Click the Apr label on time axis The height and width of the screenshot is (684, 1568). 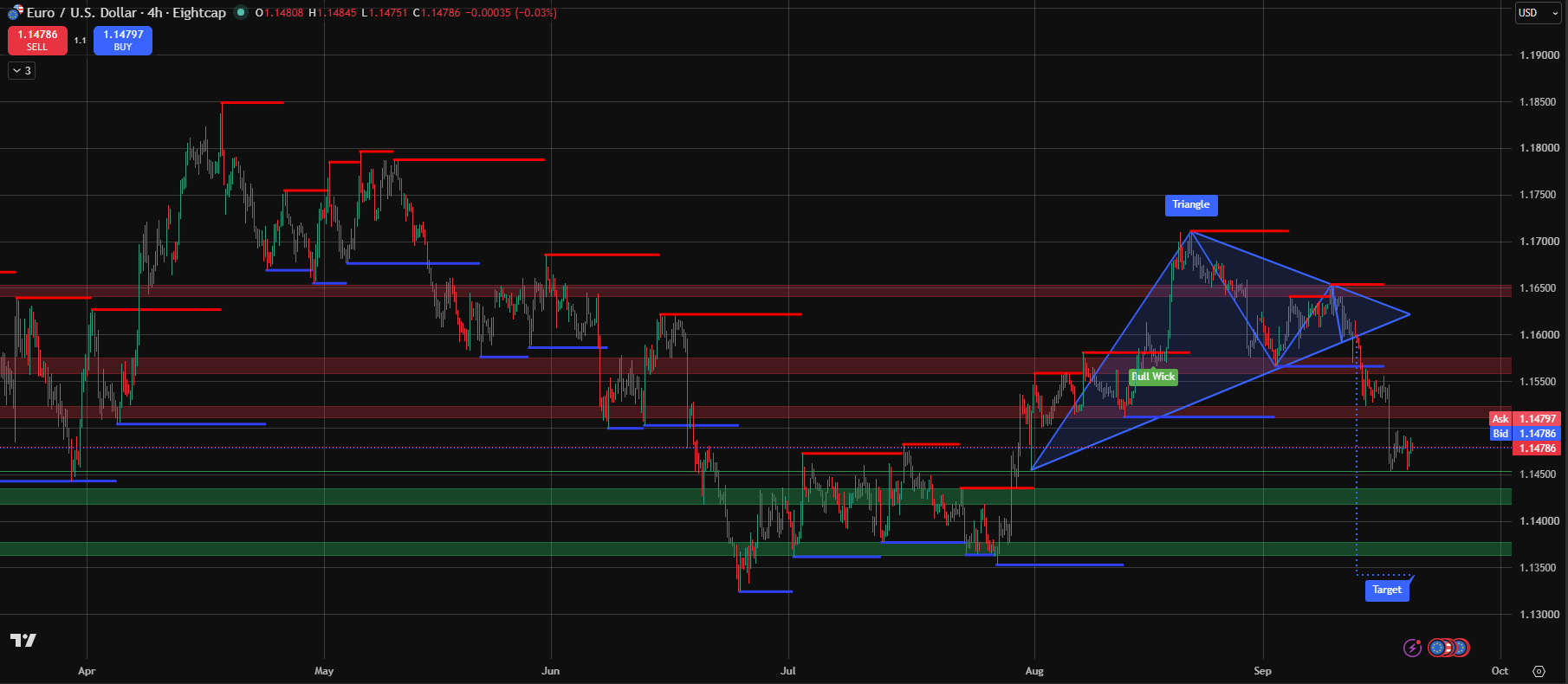coord(87,671)
